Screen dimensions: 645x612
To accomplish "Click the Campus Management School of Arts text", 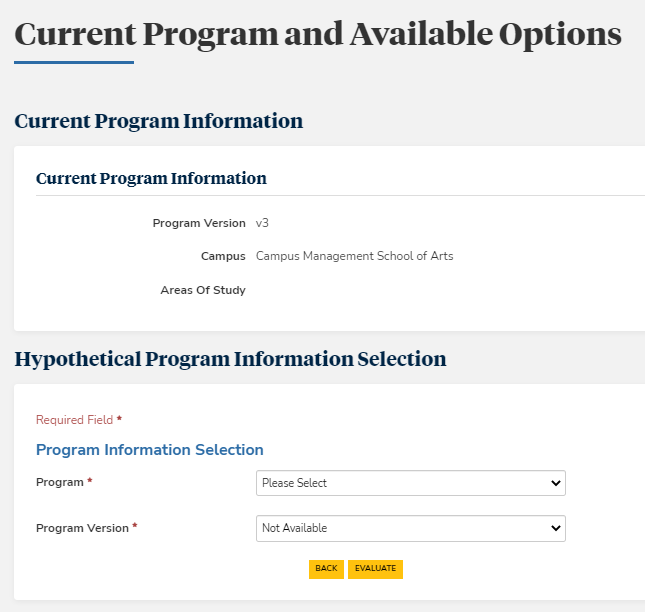I will pos(354,256).
